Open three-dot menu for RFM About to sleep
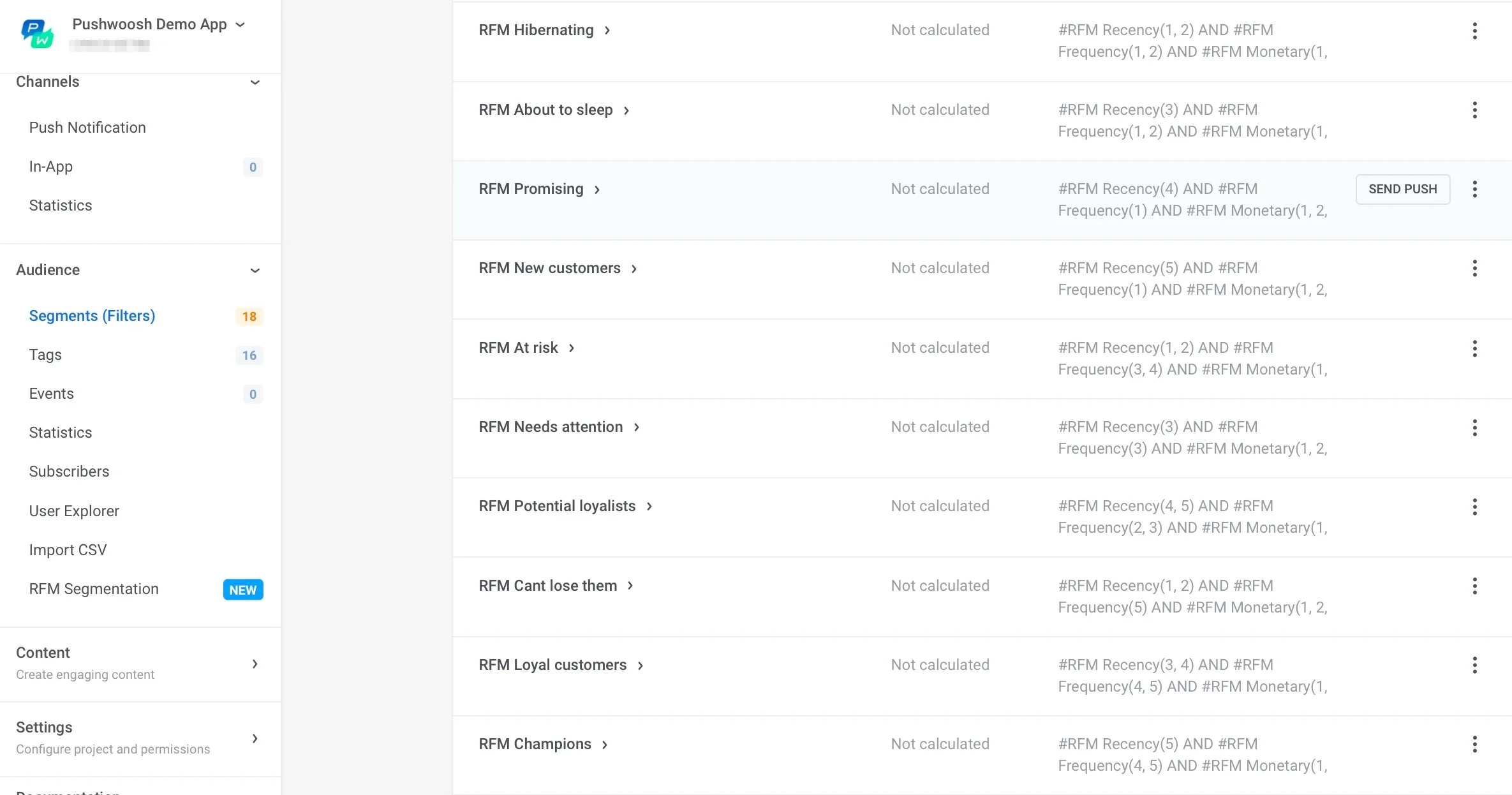The height and width of the screenshot is (795, 1512). tap(1474, 110)
